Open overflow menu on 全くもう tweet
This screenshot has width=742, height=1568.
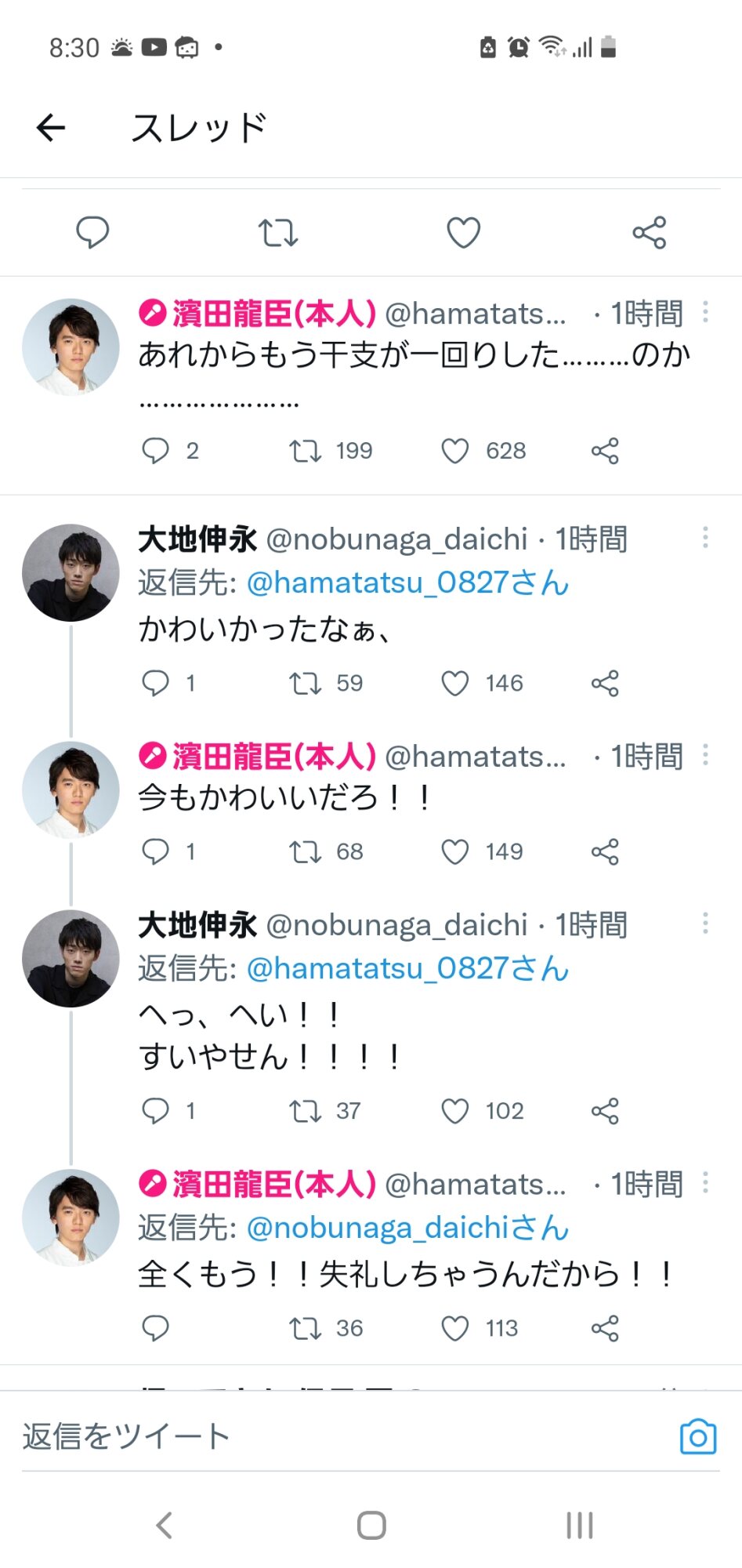705,1182
